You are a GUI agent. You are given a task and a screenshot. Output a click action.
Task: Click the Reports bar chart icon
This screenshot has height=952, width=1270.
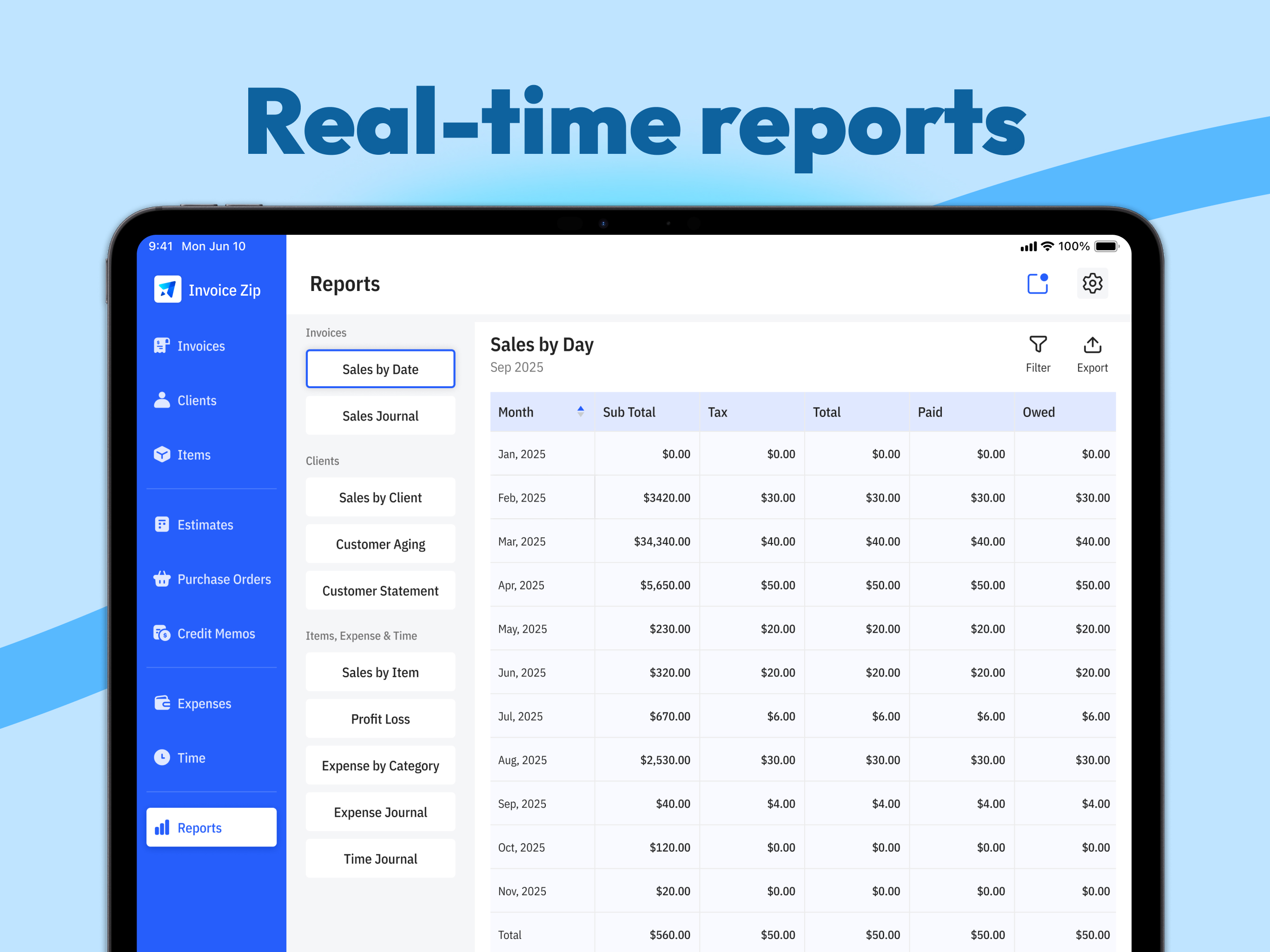pyautogui.click(x=162, y=827)
